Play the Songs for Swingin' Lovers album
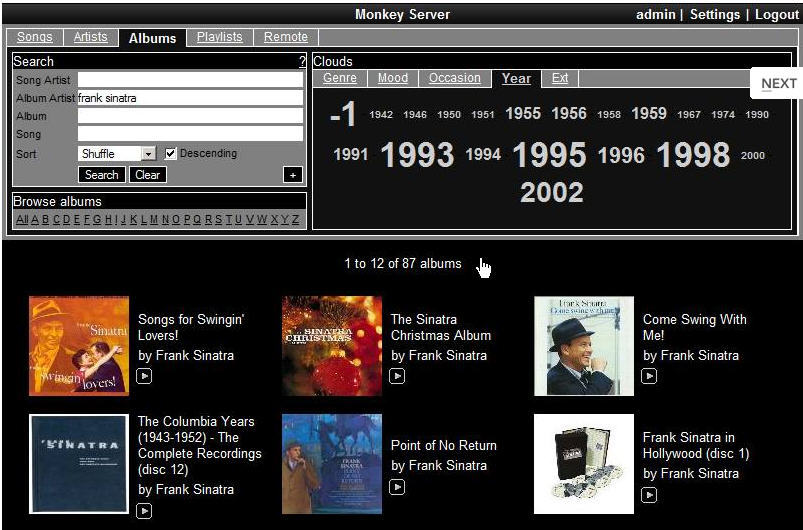803x530 pixels. click(144, 376)
